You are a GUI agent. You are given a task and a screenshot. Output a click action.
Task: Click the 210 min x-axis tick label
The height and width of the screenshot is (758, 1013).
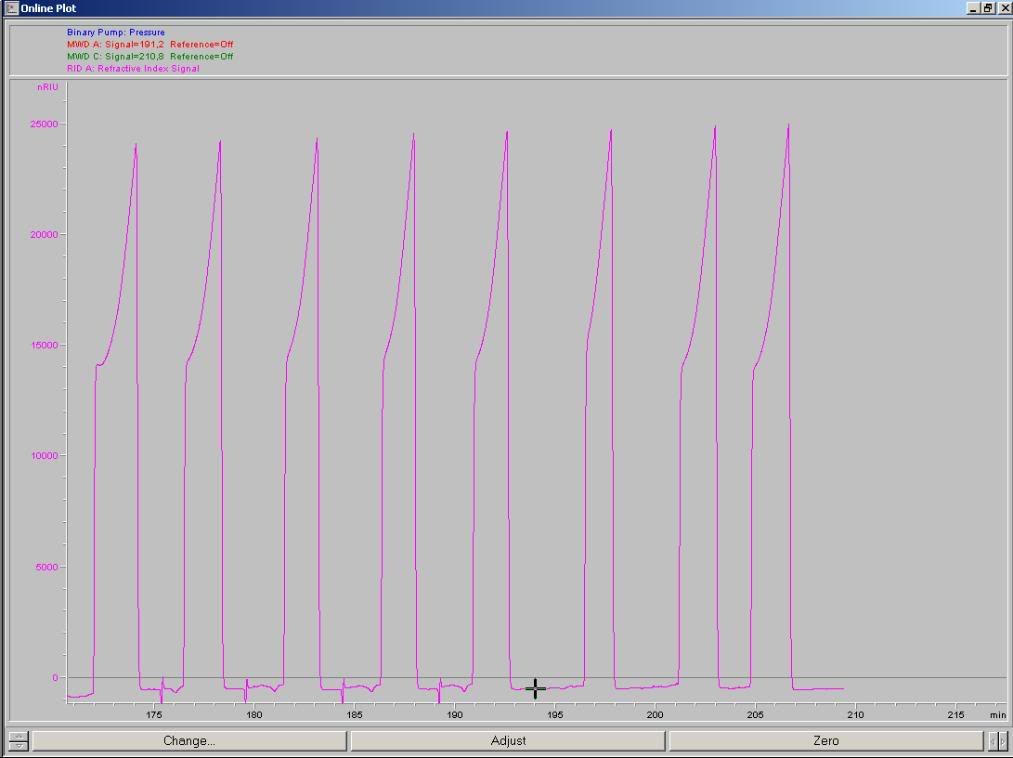pyautogui.click(x=855, y=715)
